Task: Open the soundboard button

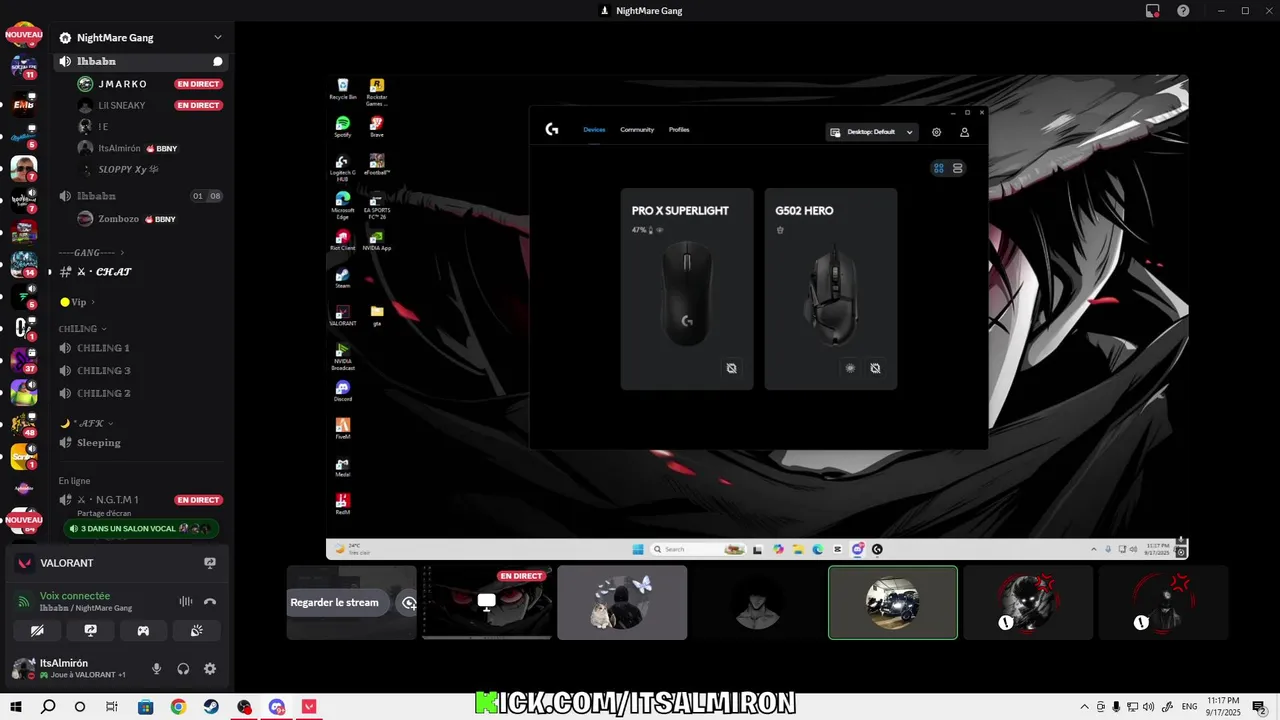Action: click(196, 631)
